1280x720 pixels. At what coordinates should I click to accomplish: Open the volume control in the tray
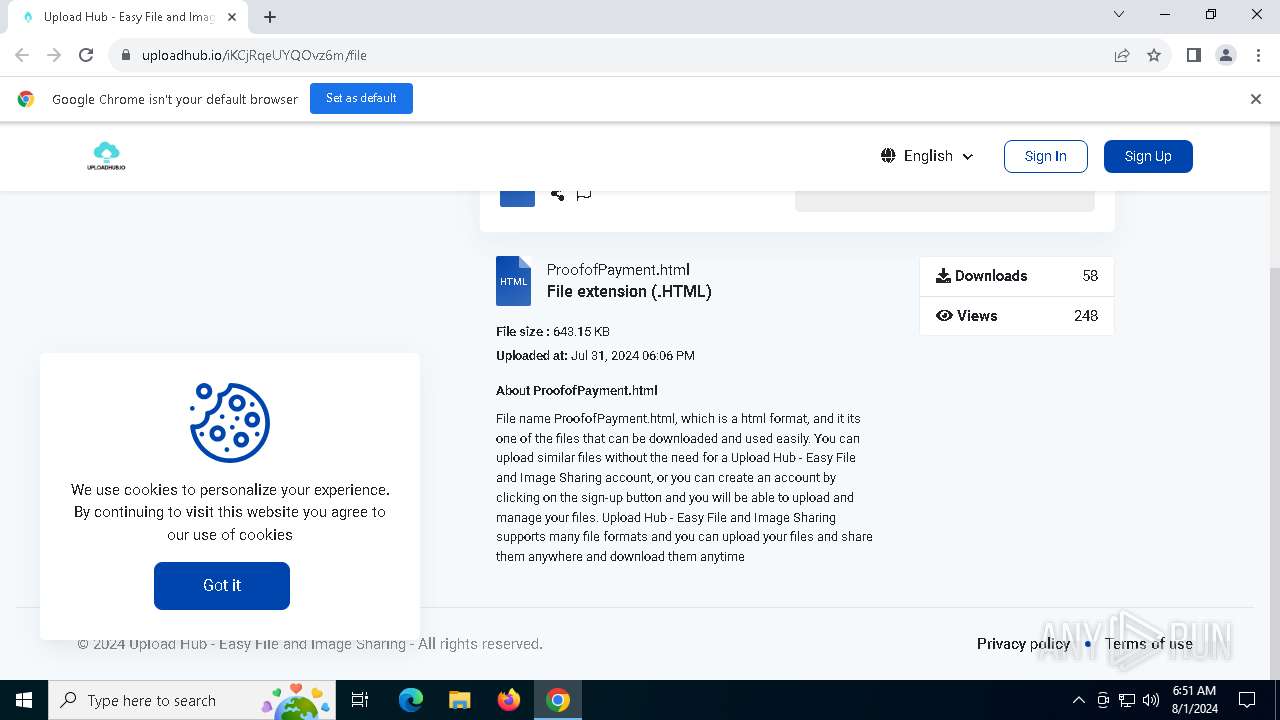(1151, 700)
